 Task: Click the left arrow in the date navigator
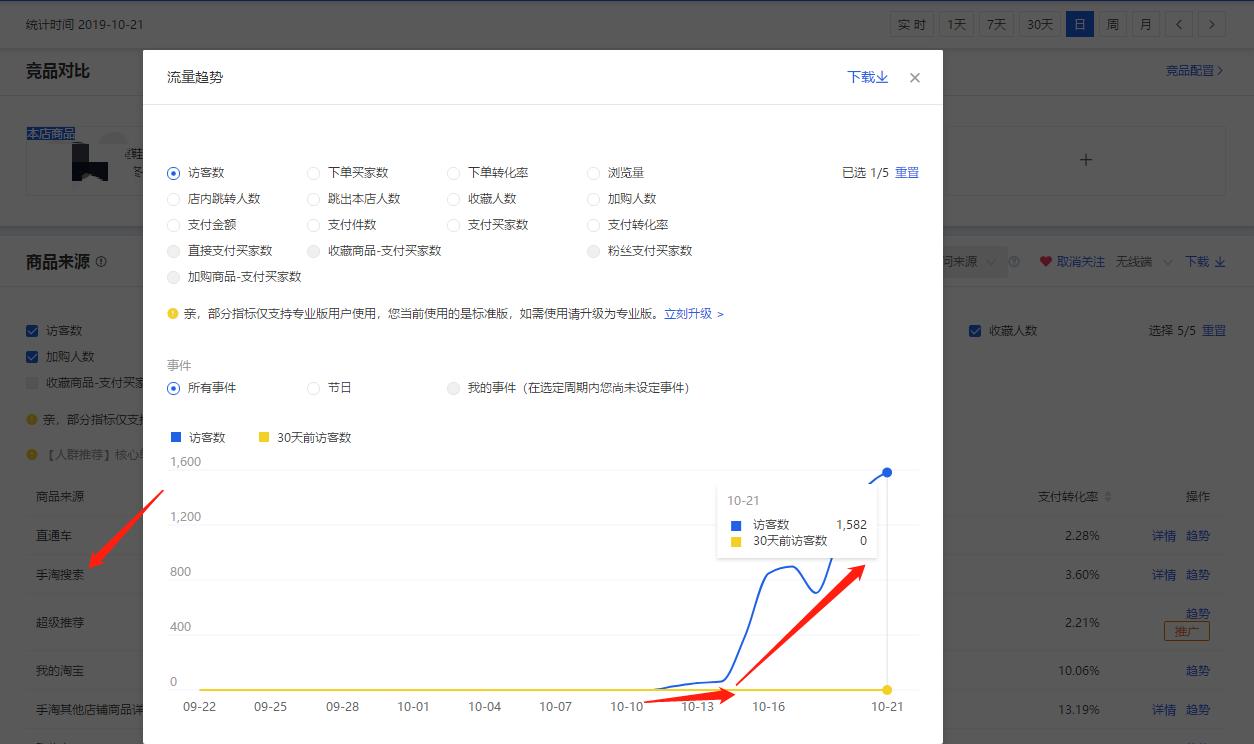point(1179,23)
